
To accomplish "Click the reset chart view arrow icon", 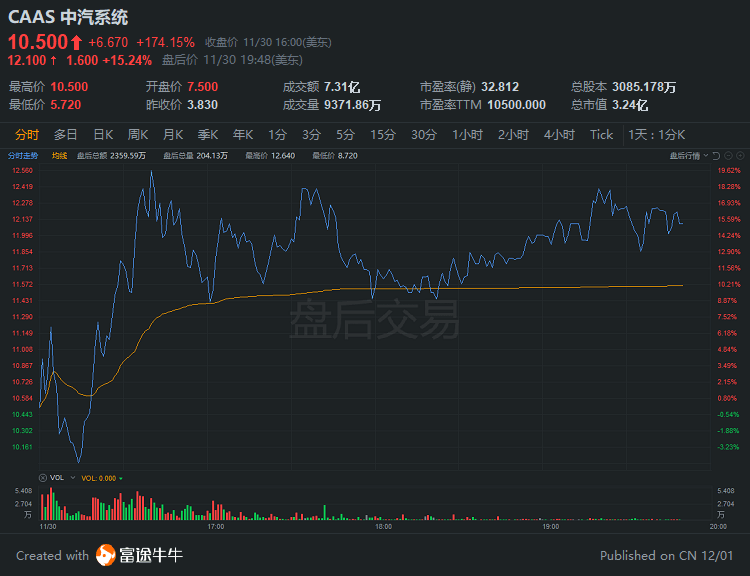I will click(x=716, y=156).
